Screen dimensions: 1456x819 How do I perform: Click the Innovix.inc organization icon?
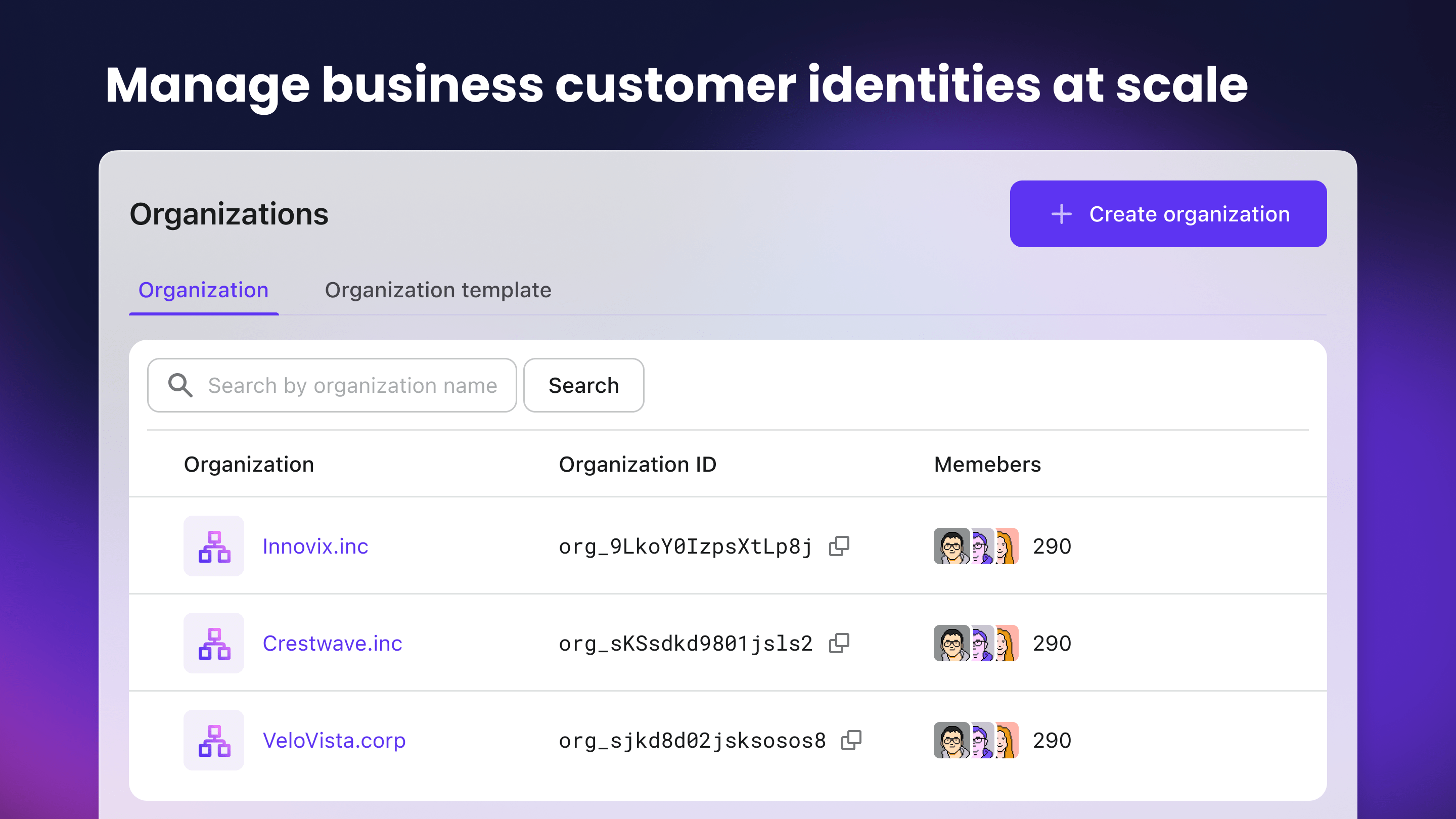[214, 546]
